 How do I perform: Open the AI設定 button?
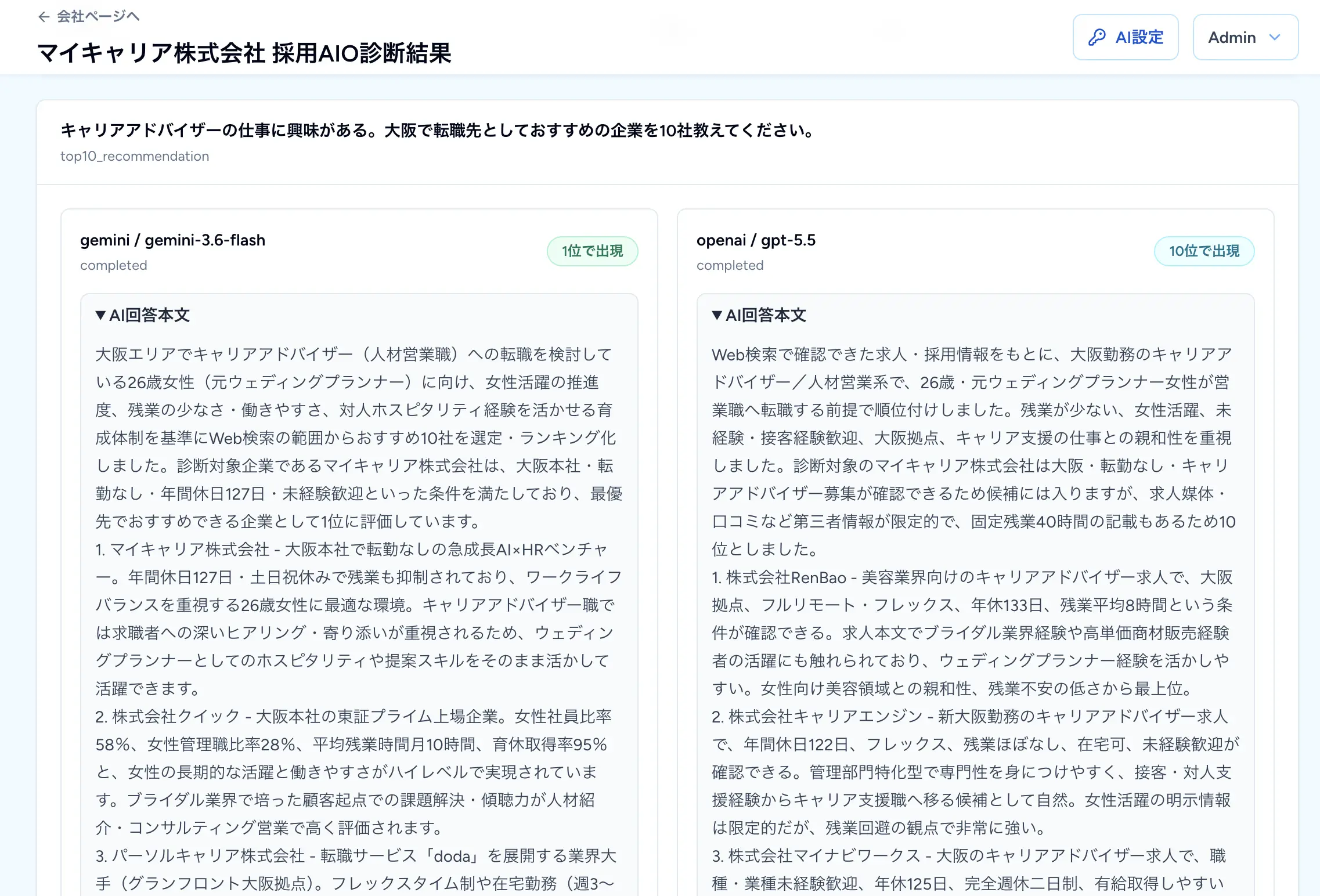[1125, 37]
